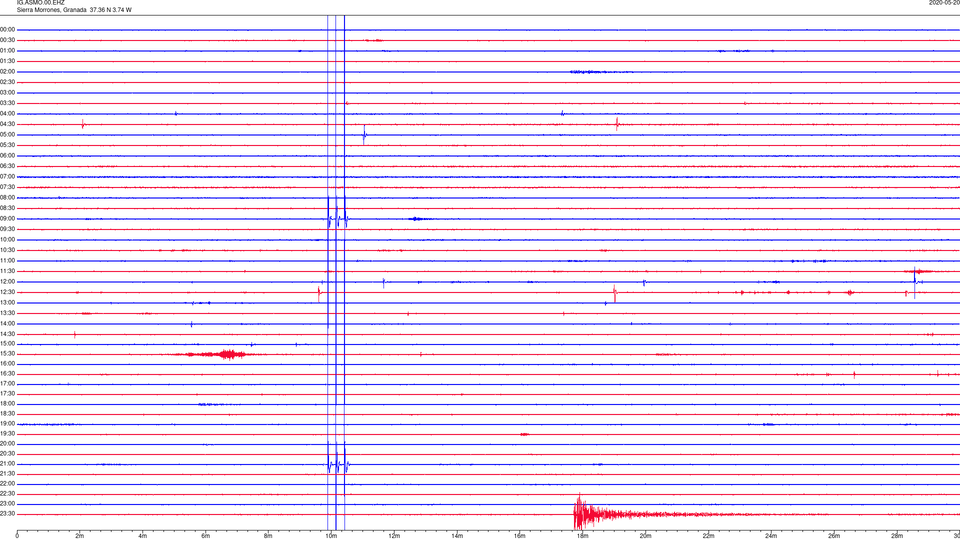
Task: Select the 11:30 trace label
Action: point(7,271)
